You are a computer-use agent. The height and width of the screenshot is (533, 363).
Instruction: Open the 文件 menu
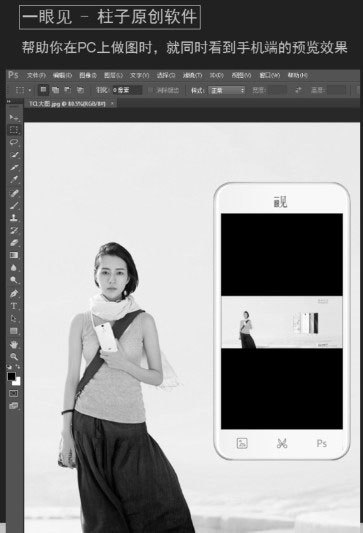click(36, 75)
